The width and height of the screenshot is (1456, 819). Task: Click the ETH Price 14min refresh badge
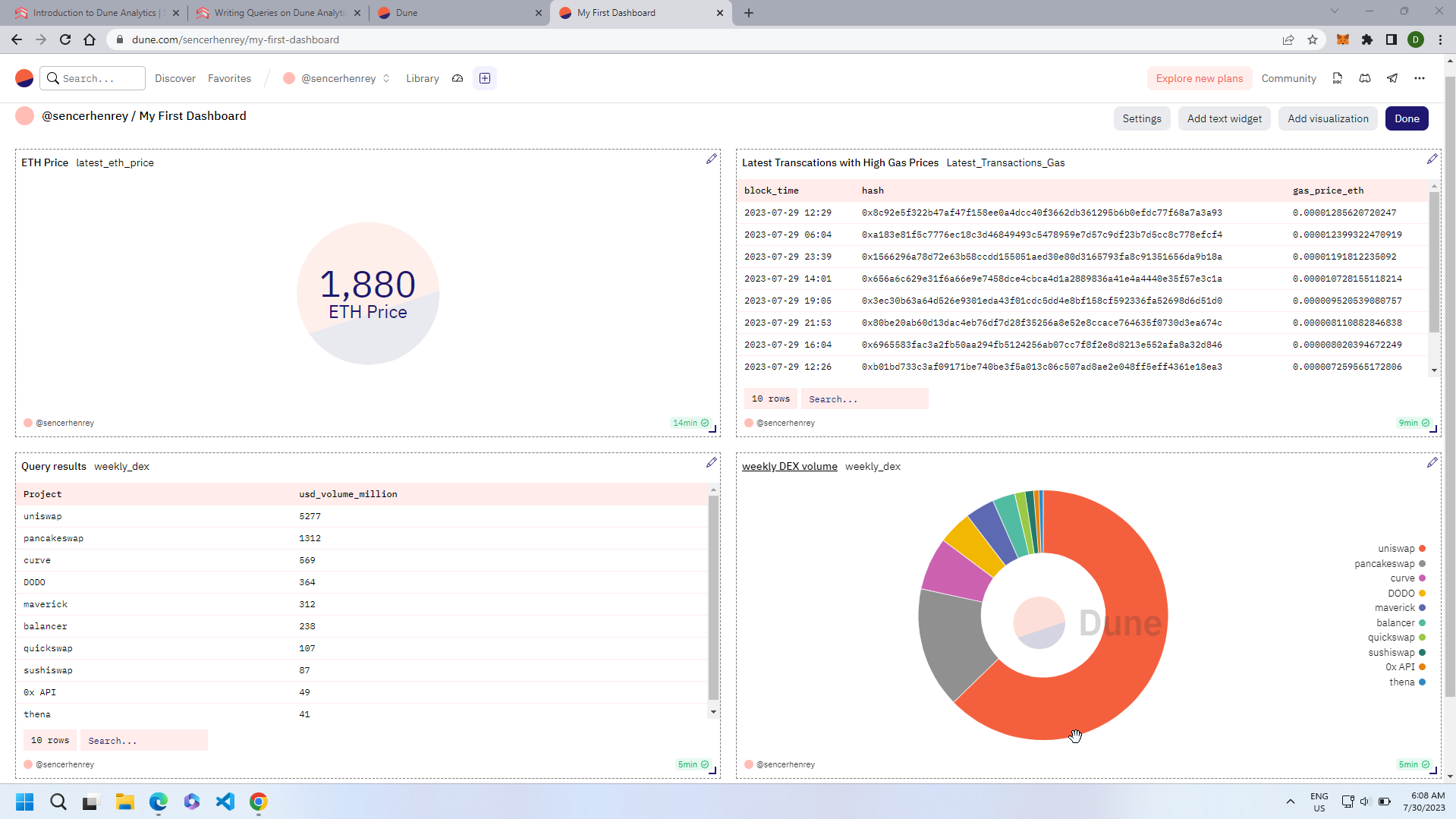coord(690,423)
